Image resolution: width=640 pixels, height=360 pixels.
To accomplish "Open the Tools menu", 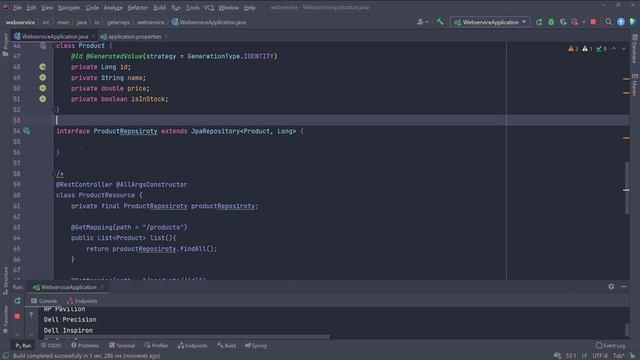I will [192, 7].
